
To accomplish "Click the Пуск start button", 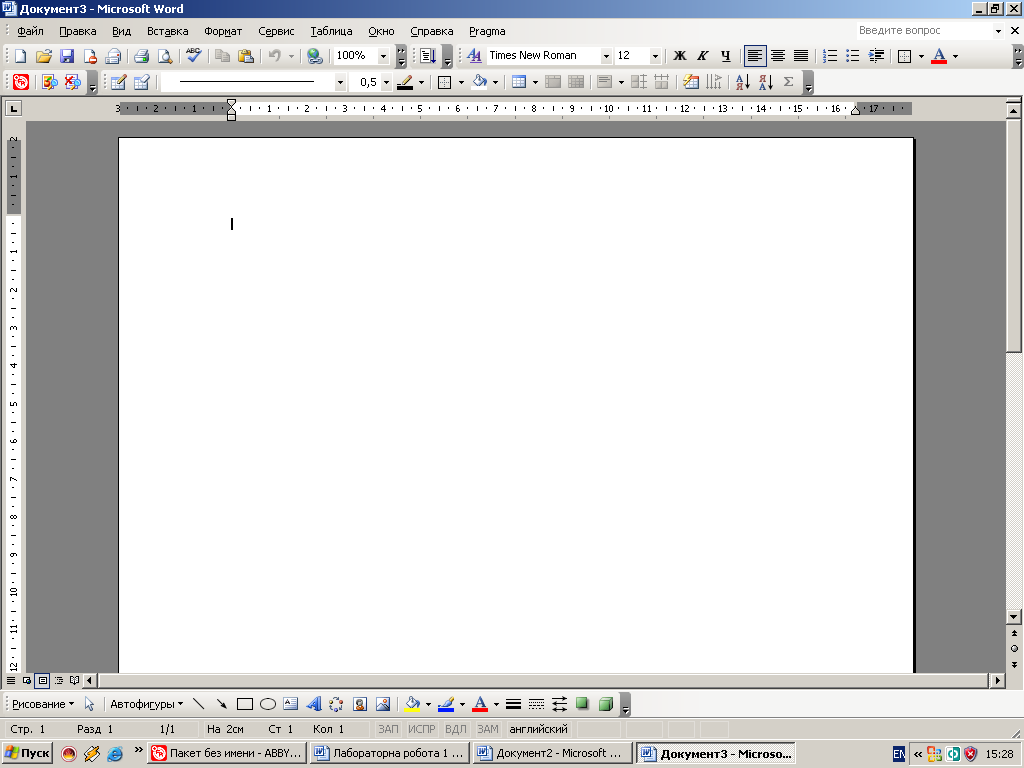I will [27, 753].
